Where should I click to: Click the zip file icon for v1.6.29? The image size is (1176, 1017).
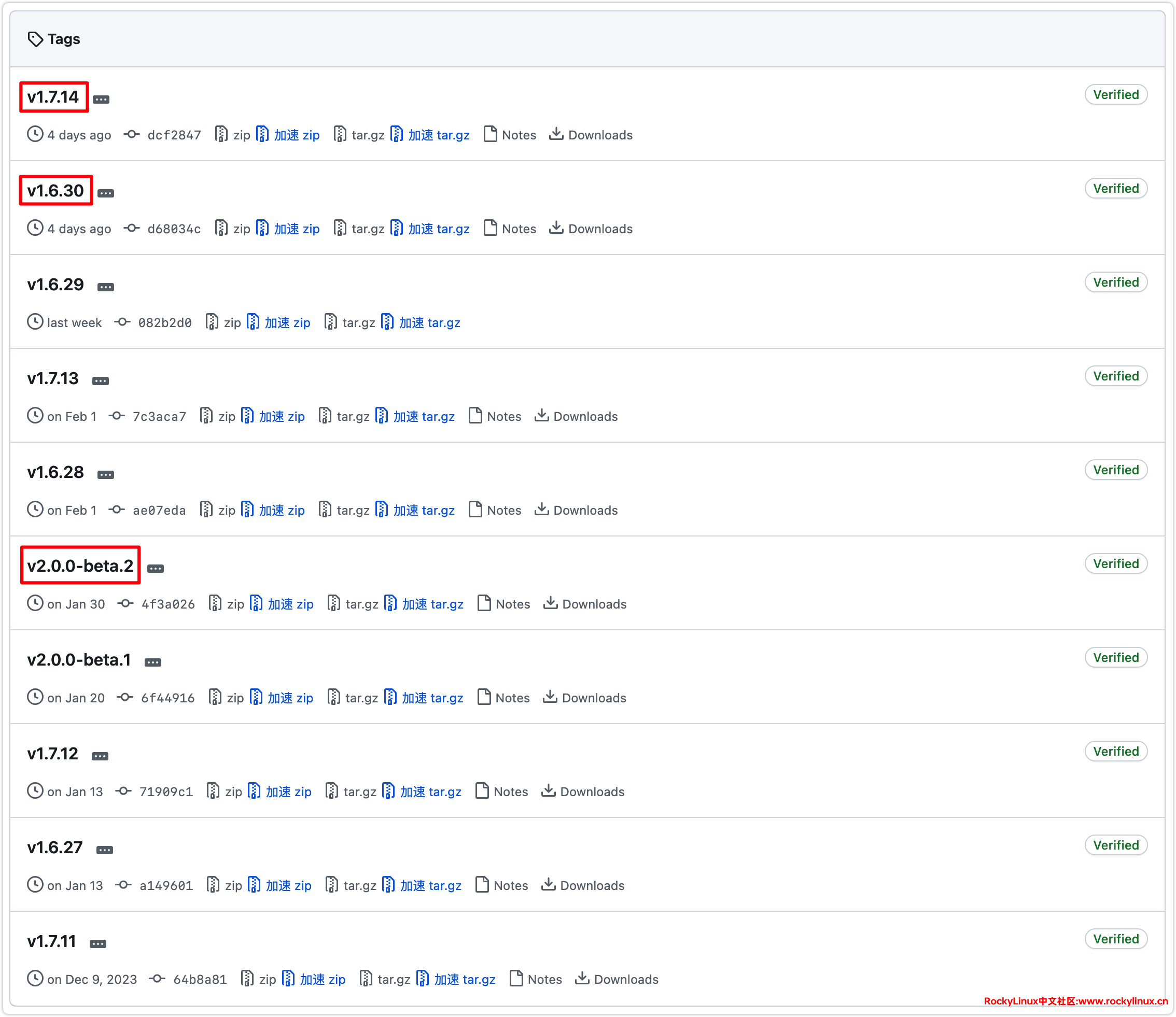pos(212,322)
